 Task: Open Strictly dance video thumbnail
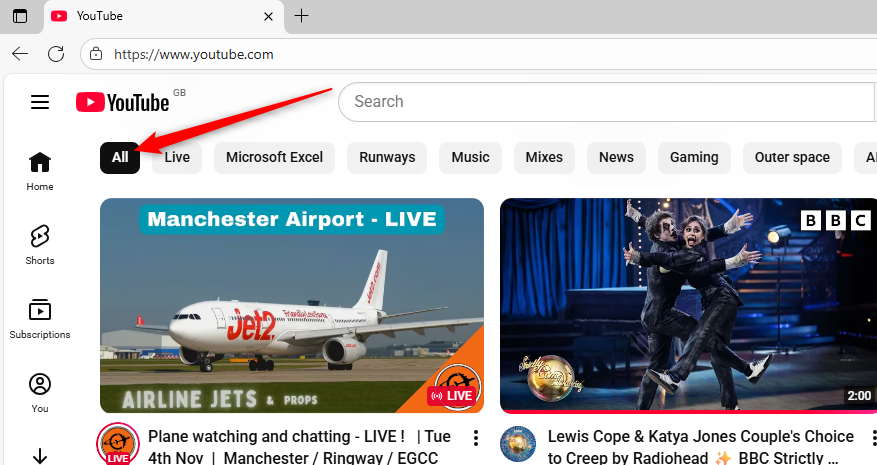click(x=689, y=306)
